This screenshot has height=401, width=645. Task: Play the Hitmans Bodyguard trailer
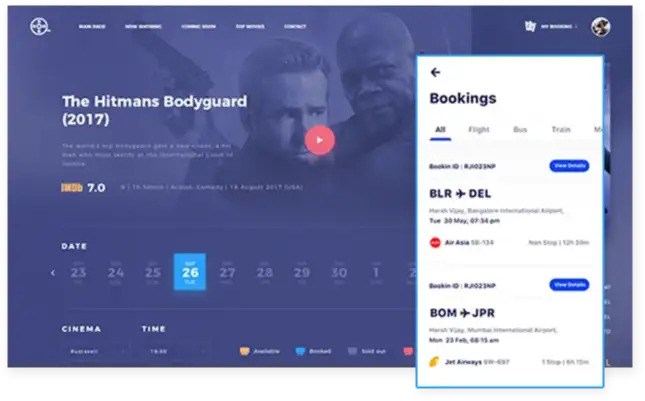click(320, 140)
